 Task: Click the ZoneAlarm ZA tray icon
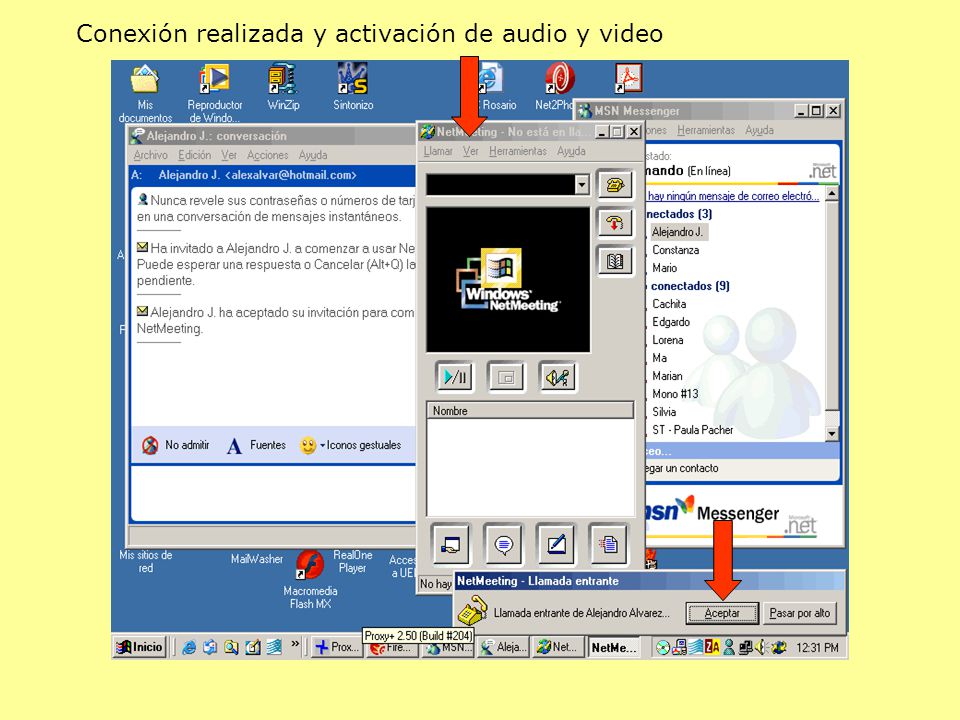[712, 647]
